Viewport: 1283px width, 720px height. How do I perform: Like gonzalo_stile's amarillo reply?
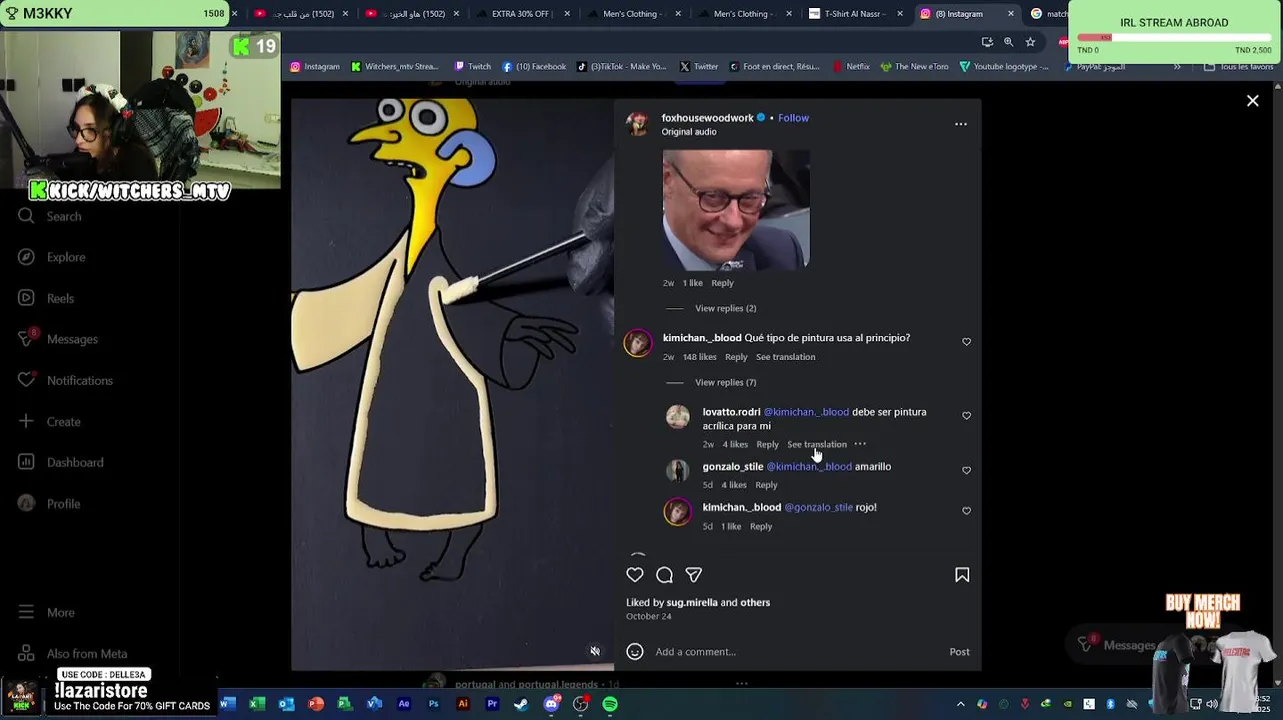tap(966, 471)
